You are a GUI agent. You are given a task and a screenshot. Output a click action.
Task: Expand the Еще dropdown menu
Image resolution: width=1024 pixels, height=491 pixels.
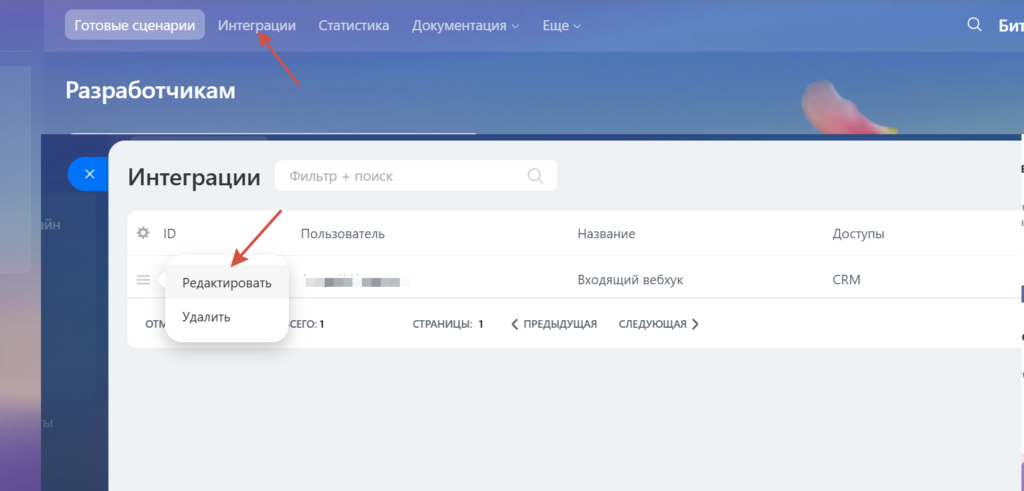point(561,26)
